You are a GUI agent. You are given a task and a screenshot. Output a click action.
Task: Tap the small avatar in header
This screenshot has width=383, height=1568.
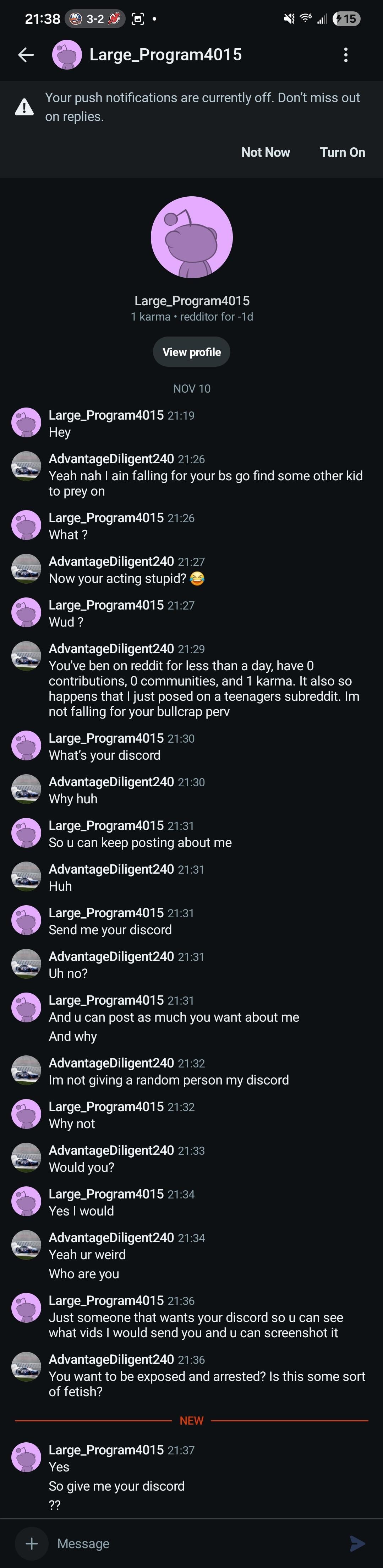[67, 55]
